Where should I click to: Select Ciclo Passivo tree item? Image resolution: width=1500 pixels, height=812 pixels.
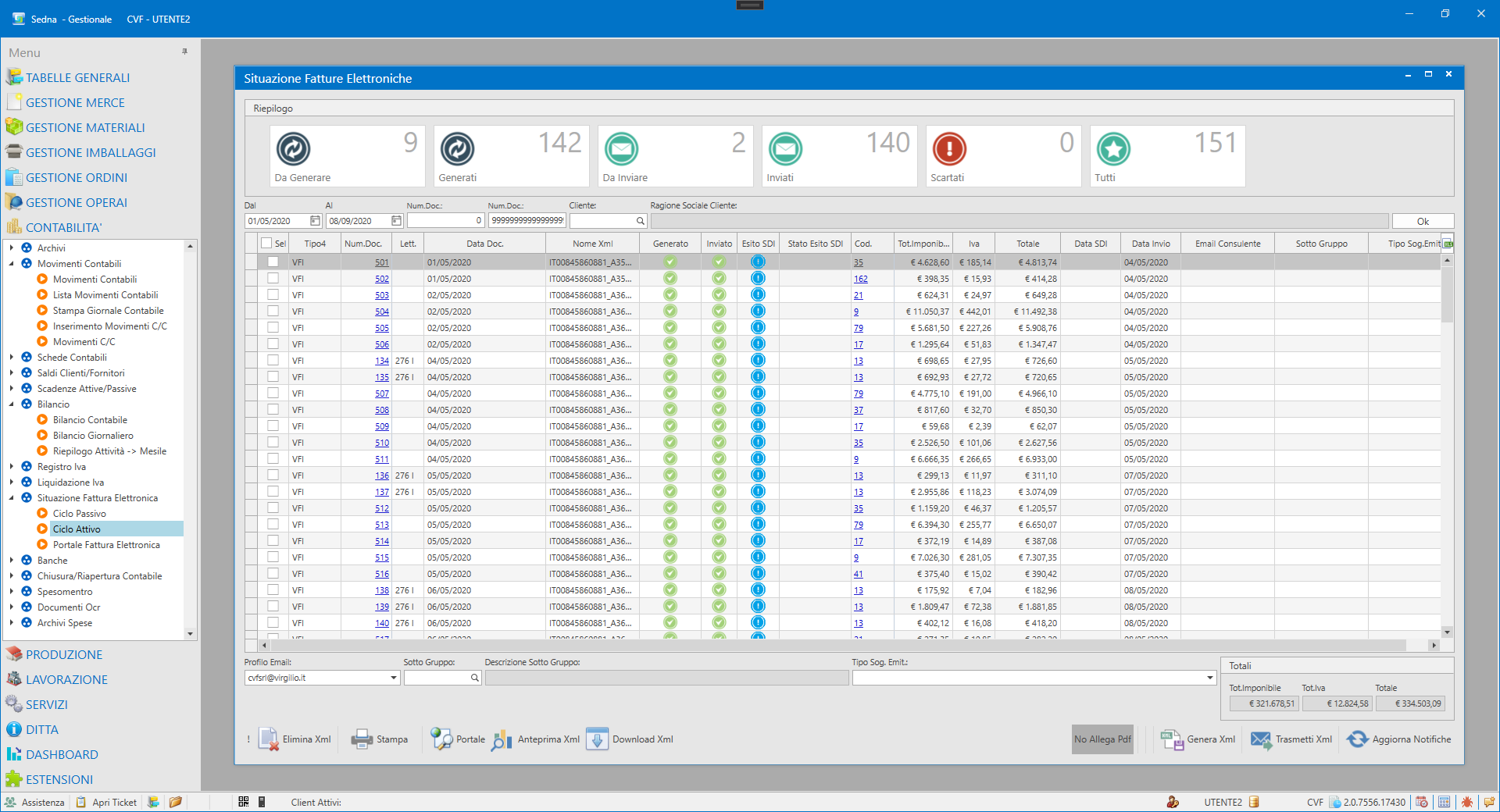pos(80,513)
